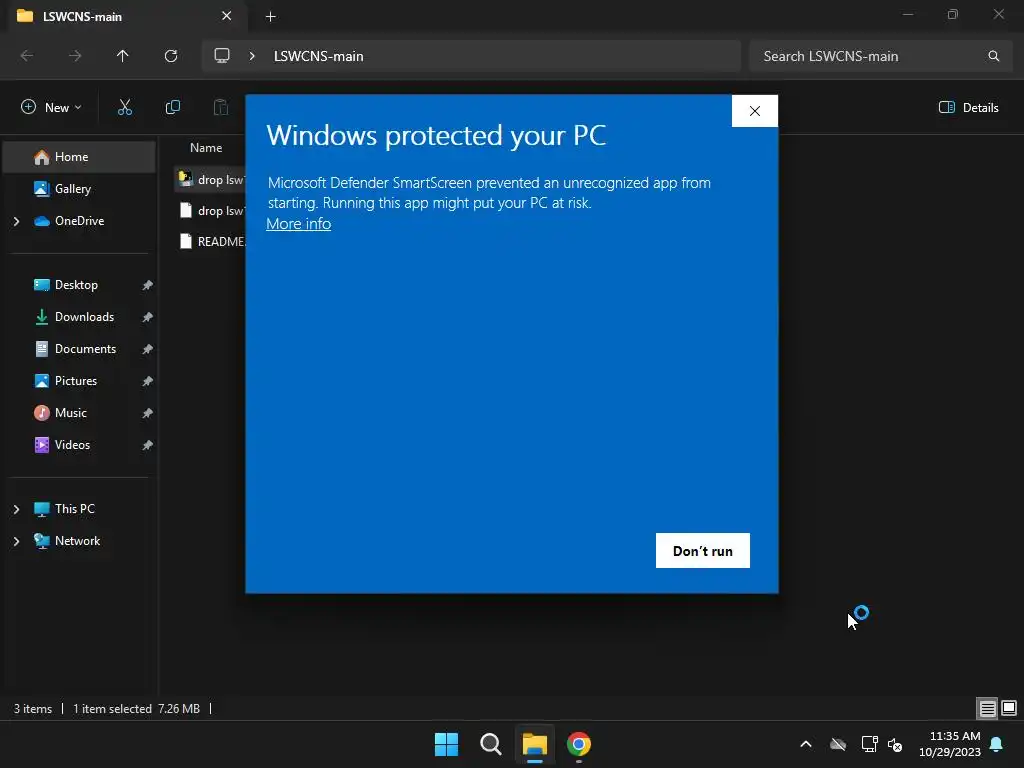Viewport: 1024px width, 768px height.
Task: Open notifications bell icon
Action: click(997, 744)
